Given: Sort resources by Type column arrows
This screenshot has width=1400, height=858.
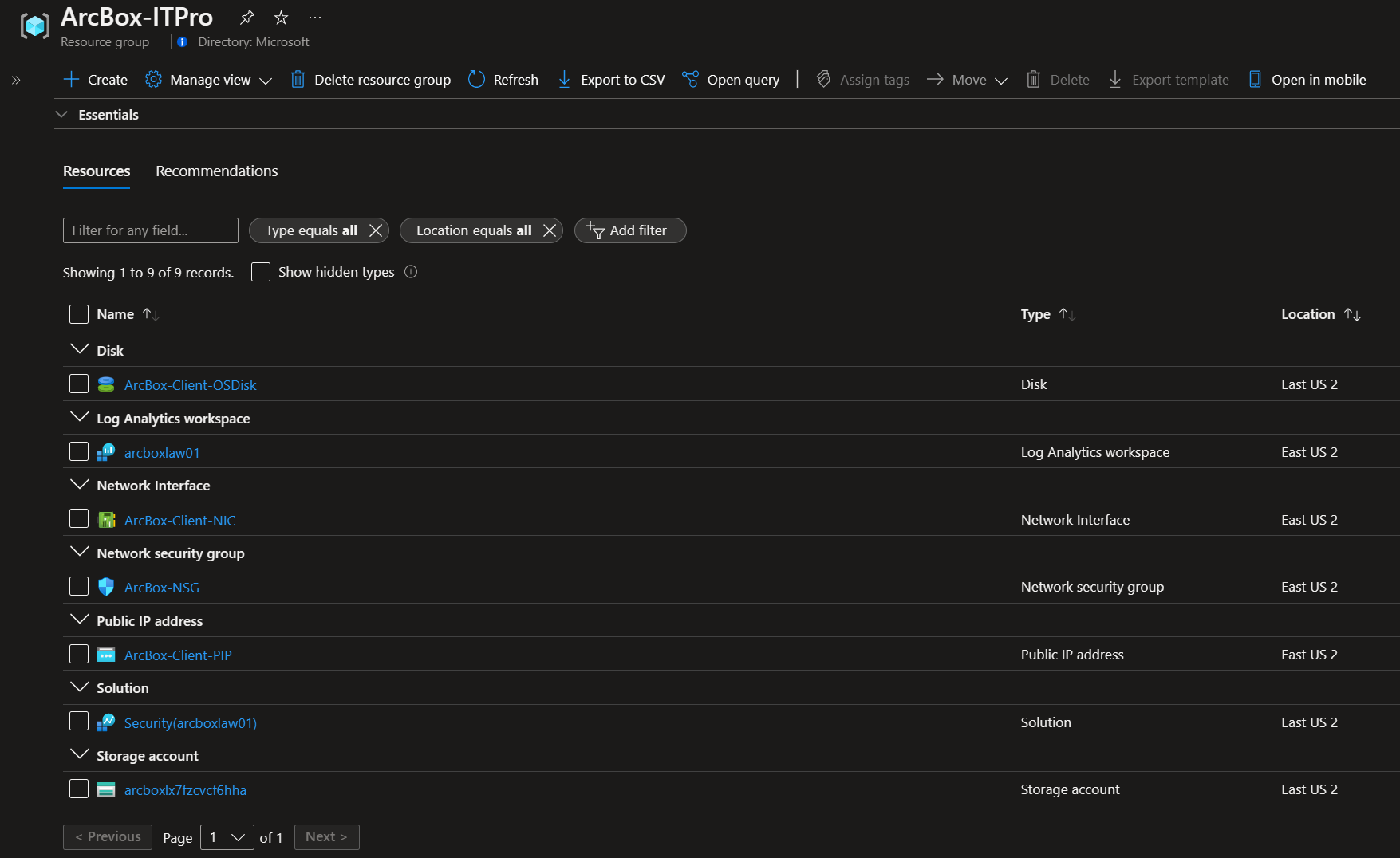Looking at the screenshot, I should tap(1067, 314).
